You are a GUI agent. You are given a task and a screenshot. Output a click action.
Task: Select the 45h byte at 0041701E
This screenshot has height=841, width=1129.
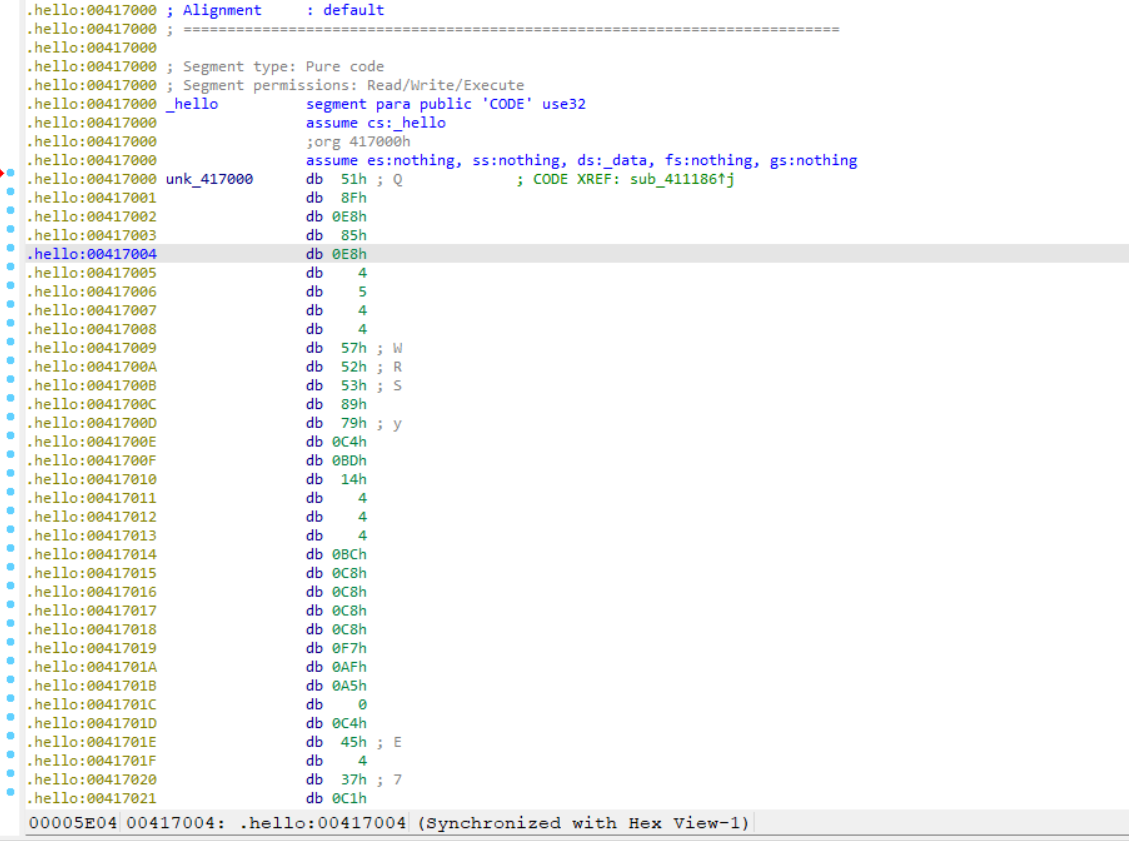[x=354, y=742]
